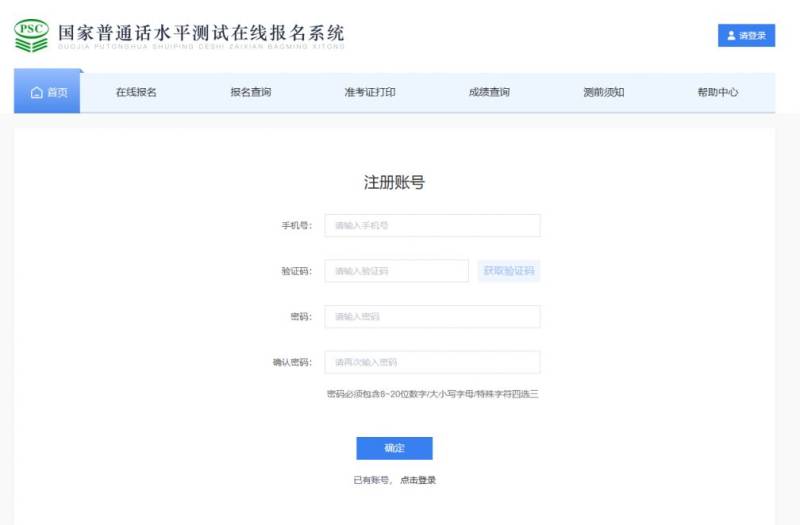This screenshot has width=800, height=525.
Task: Visit the 帮助中心 tab
Action: point(718,93)
